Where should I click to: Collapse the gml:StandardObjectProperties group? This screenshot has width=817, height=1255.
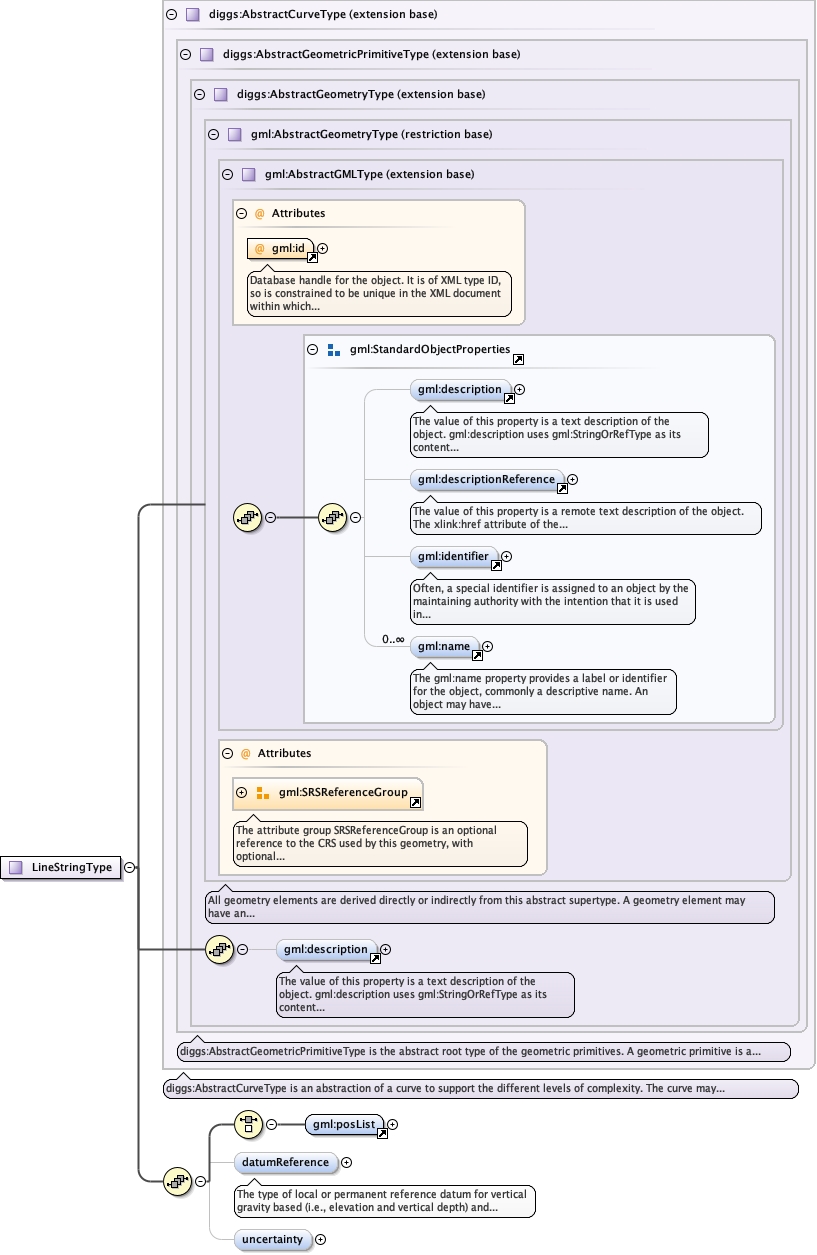coord(313,350)
